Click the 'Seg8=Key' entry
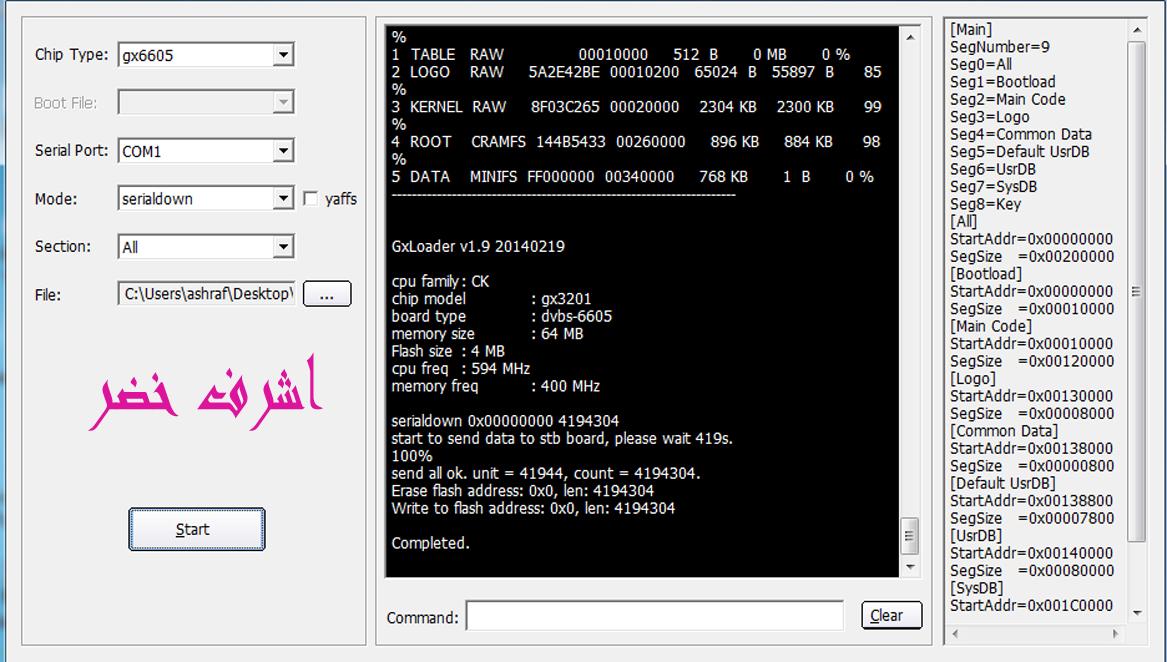Viewport: 1167px width, 662px height. [x=985, y=204]
